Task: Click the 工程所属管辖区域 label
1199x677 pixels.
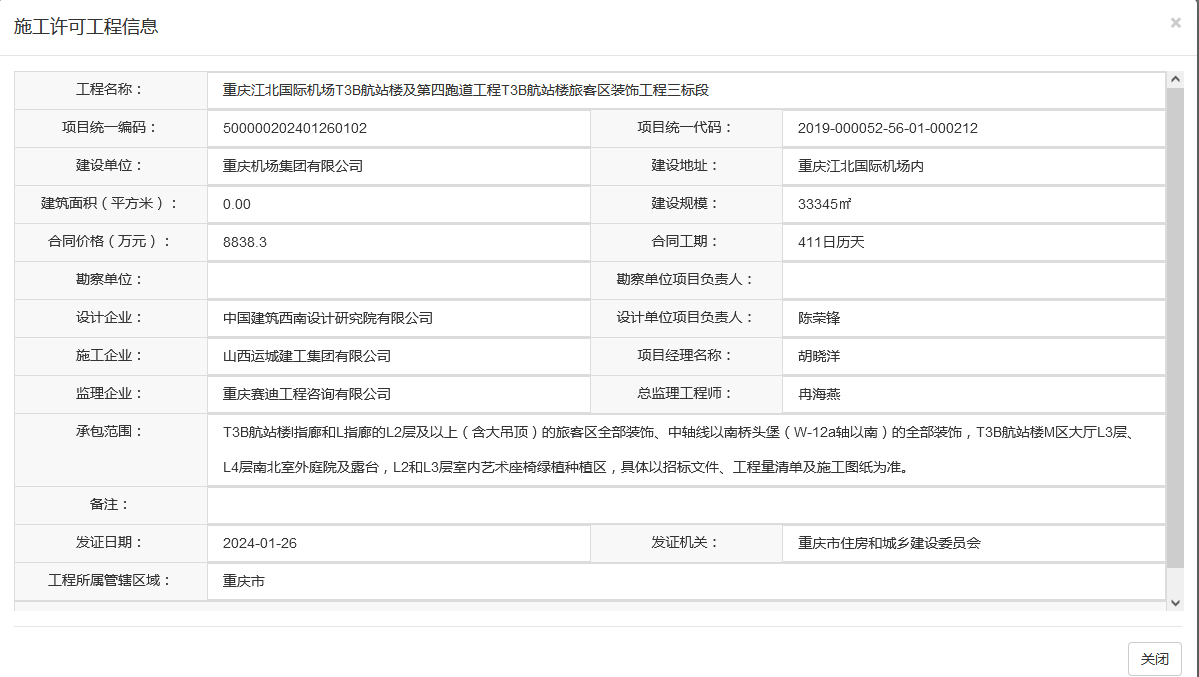Action: [110, 581]
